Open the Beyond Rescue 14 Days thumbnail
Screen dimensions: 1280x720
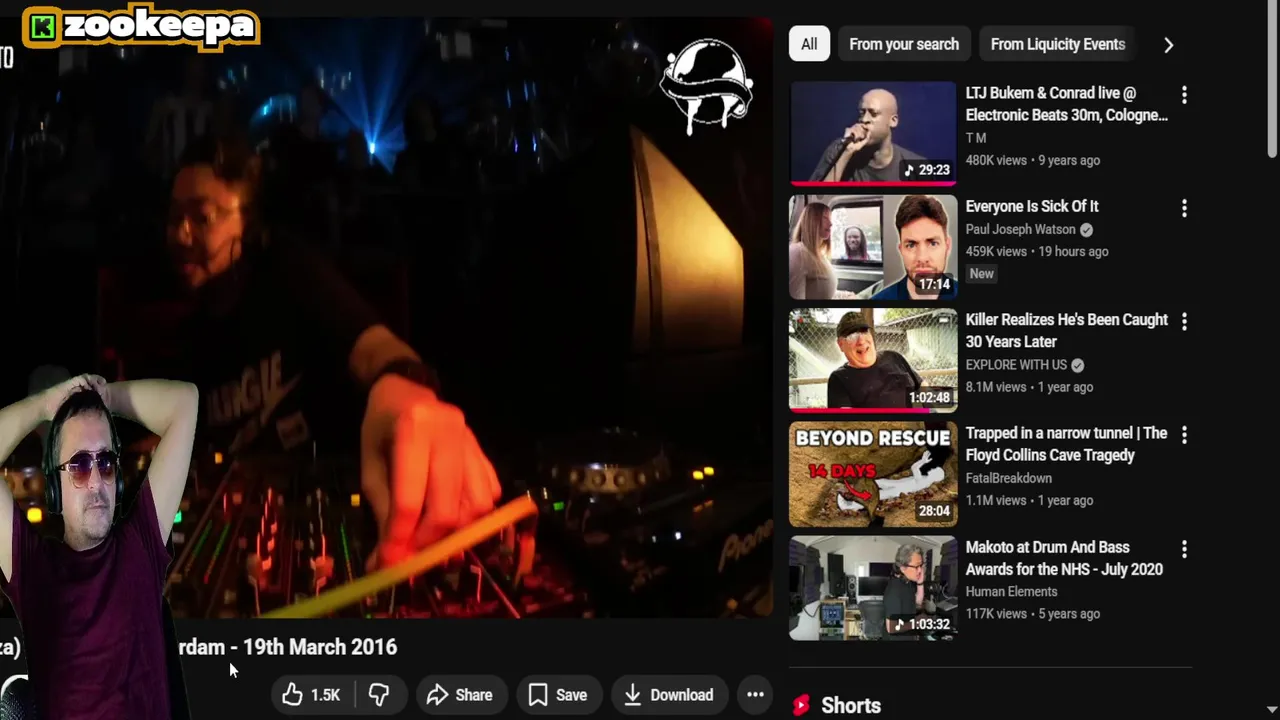873,474
